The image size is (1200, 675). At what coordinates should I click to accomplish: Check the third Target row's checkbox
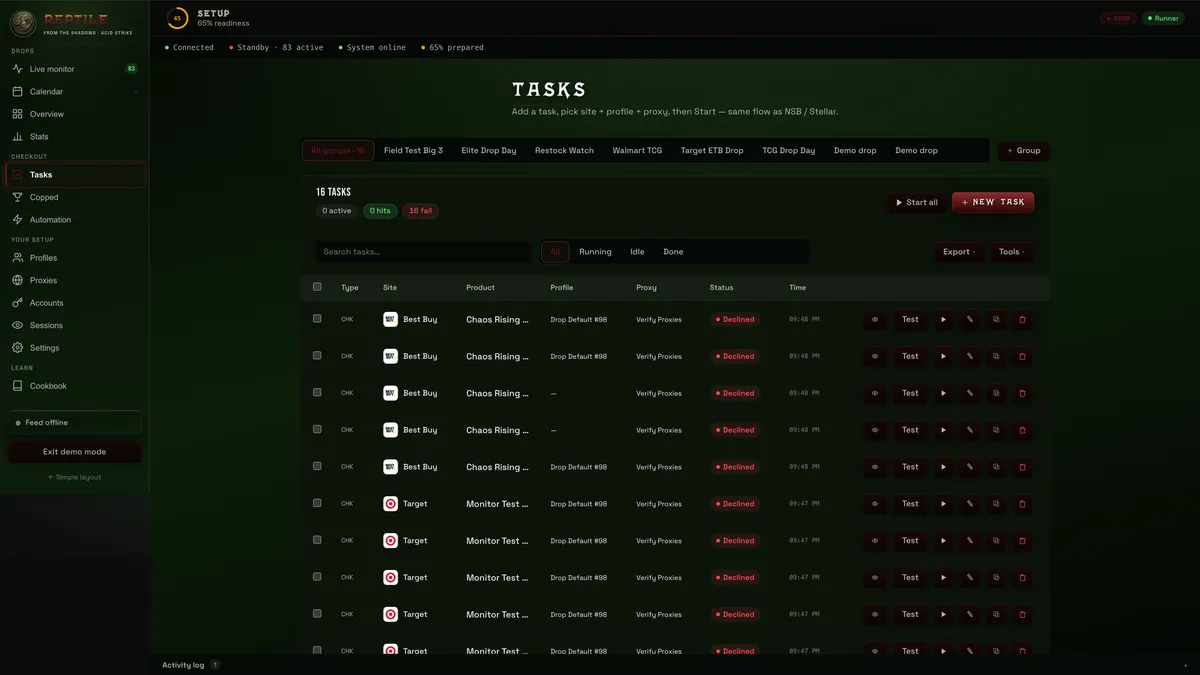tap(317, 577)
